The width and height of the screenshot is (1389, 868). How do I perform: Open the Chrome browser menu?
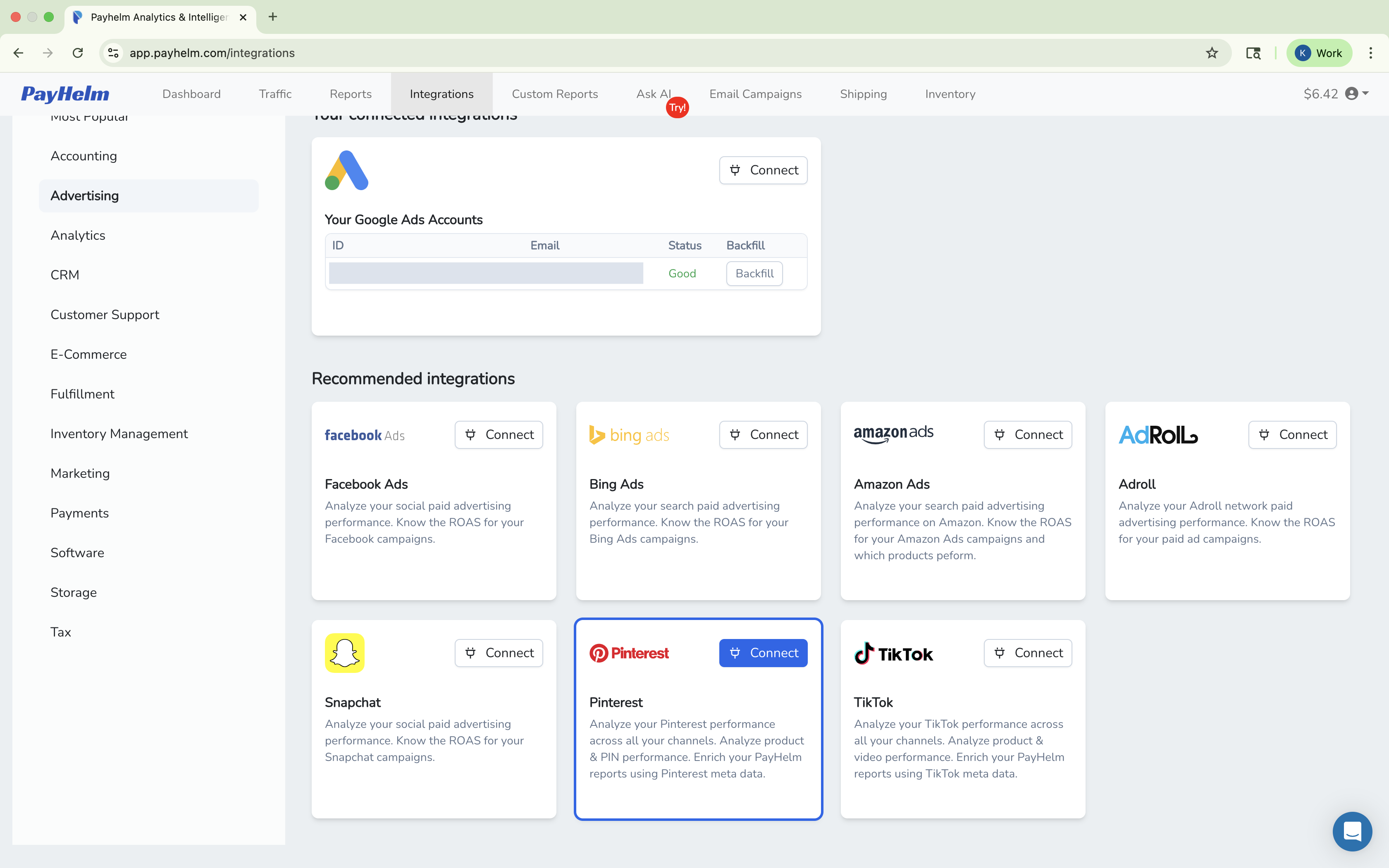1371,53
